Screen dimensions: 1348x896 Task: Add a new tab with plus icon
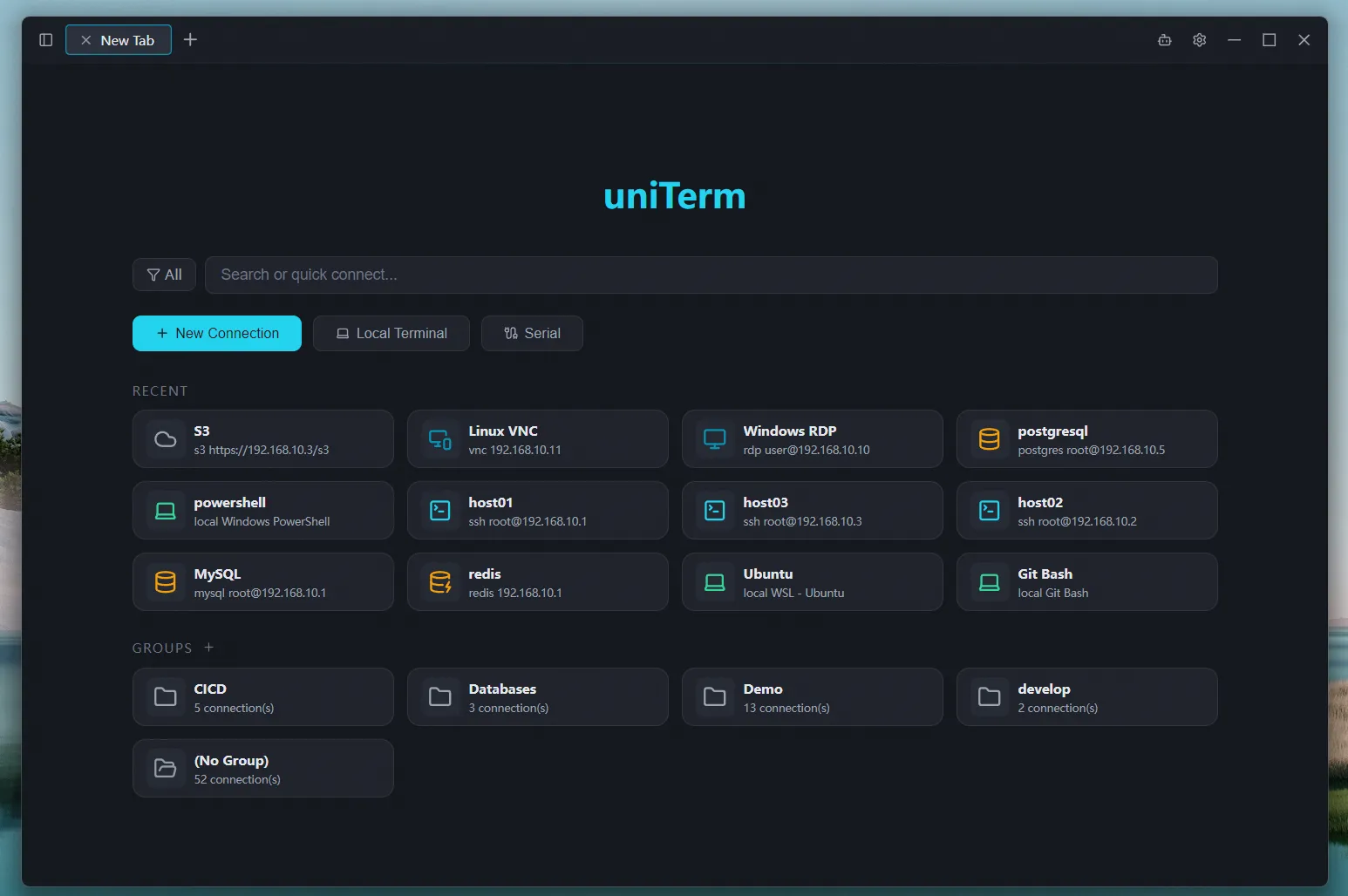tap(190, 40)
